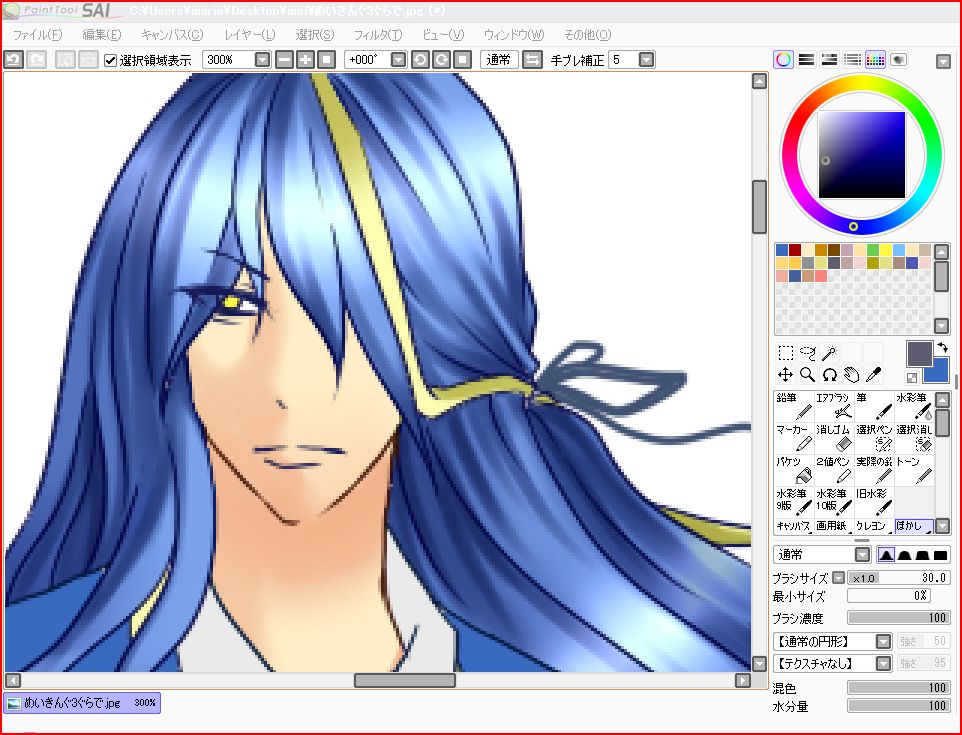The width and height of the screenshot is (962, 735).
Task: Select the flat hard brush edge shape
Action: [940, 555]
